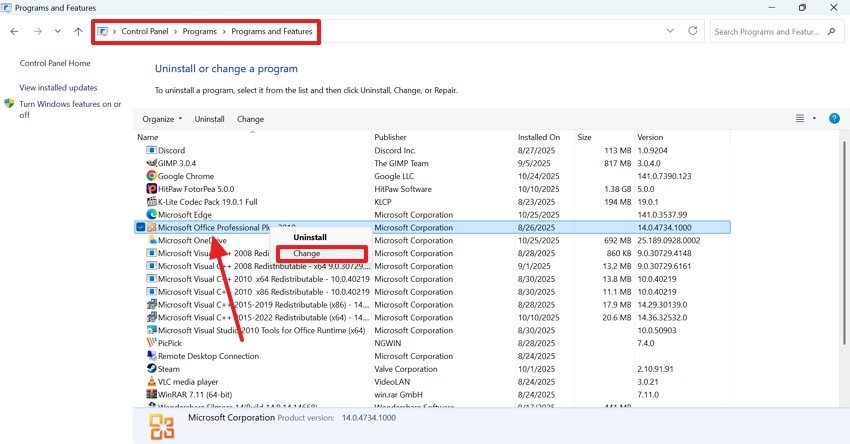The width and height of the screenshot is (850, 444).
Task: Expand the address bar history dropdown
Action: click(x=670, y=31)
